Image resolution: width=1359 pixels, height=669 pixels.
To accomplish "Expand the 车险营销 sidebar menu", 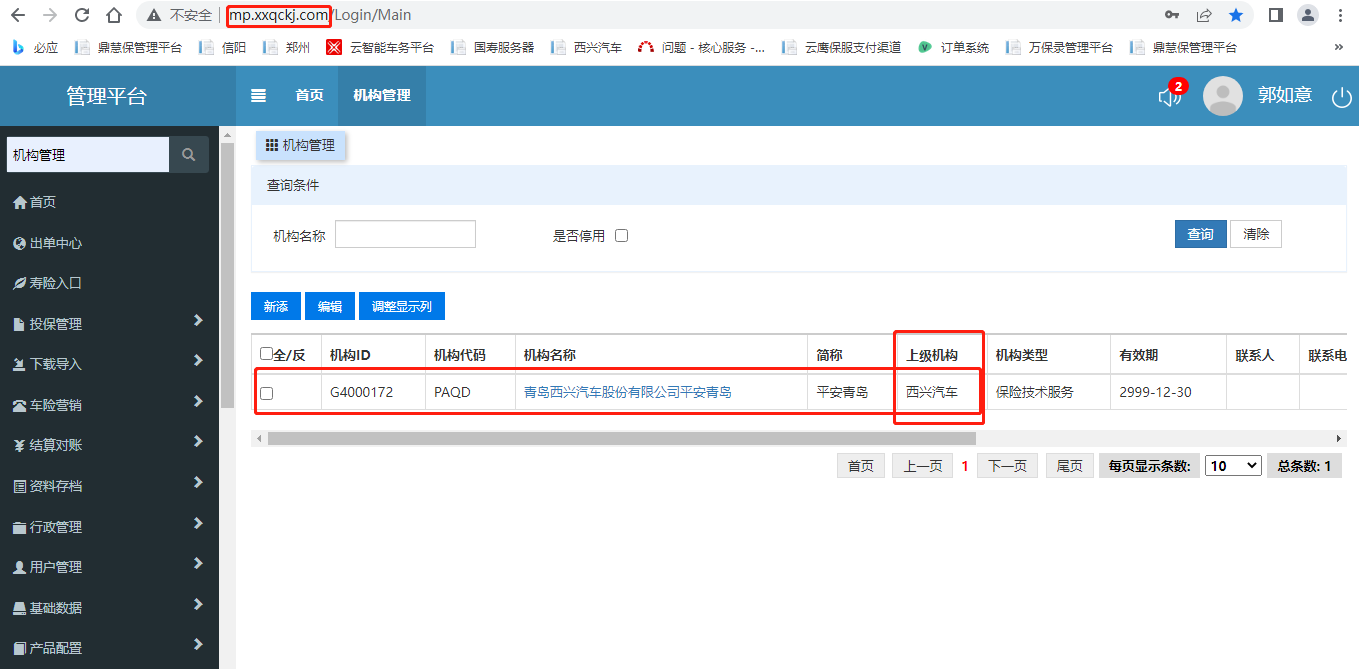I will 109,405.
